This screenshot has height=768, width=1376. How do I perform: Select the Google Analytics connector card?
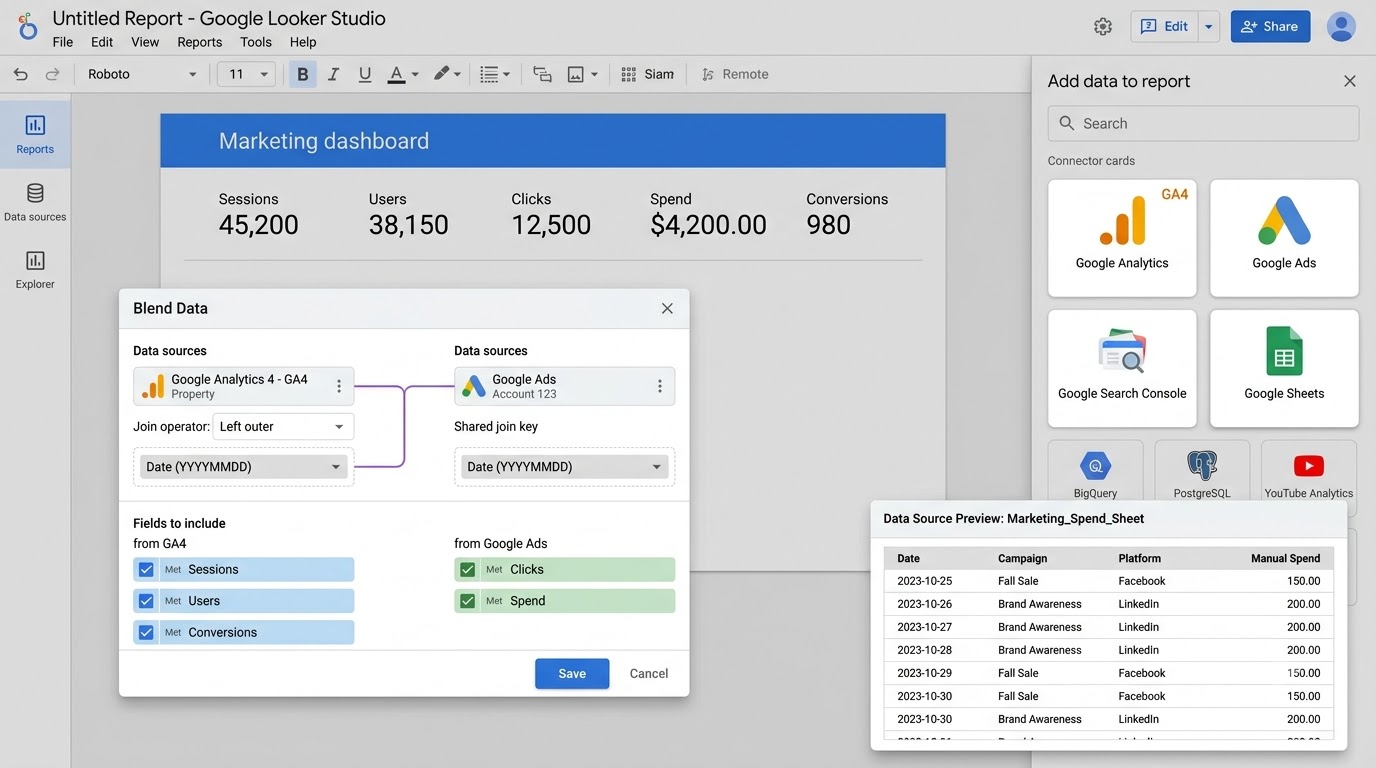(x=1122, y=238)
